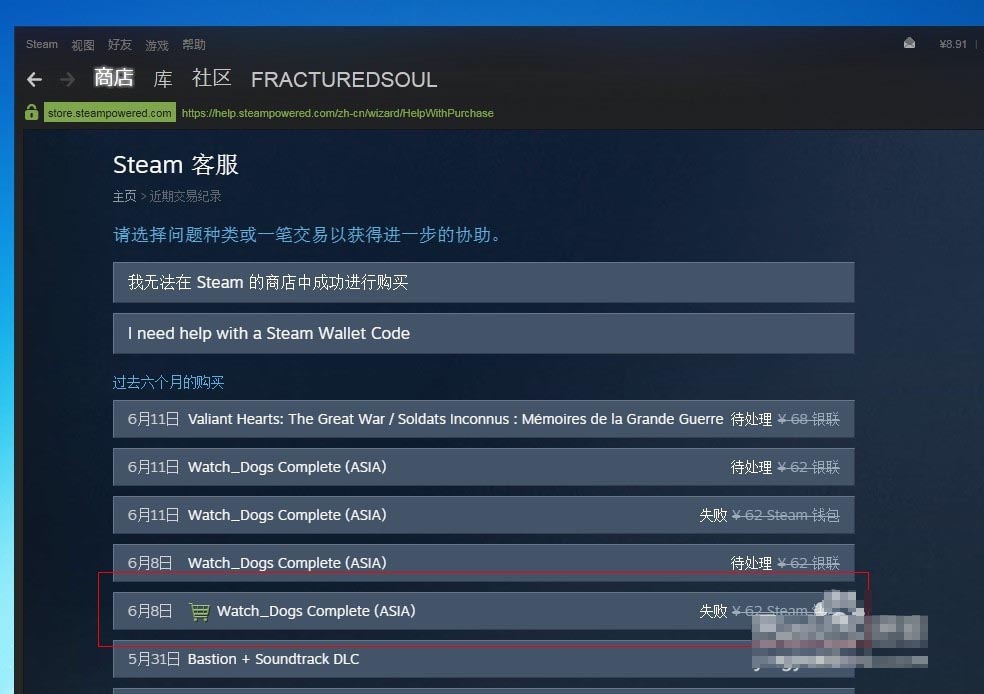Click the help.steampowered.com URL text
The width and height of the screenshot is (984, 694).
tap(338, 113)
